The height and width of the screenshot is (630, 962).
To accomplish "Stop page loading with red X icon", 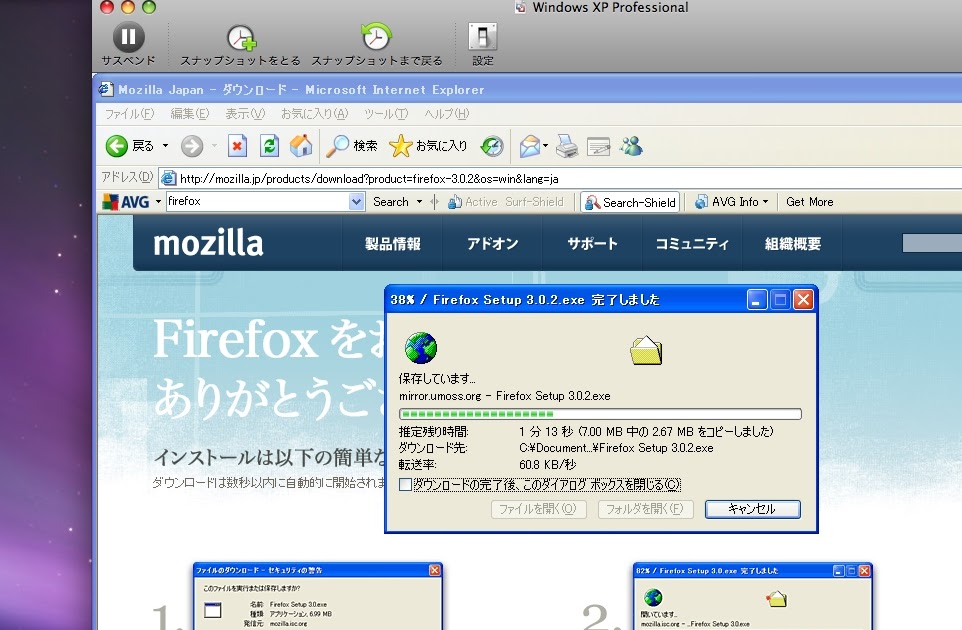I will click(x=237, y=146).
